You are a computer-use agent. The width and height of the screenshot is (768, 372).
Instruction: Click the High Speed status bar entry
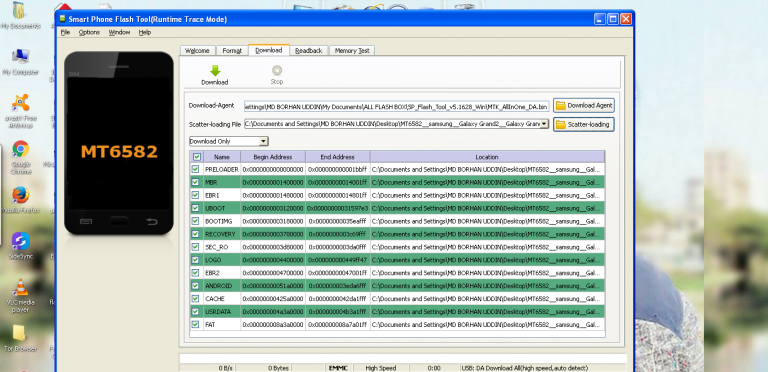tap(381, 368)
